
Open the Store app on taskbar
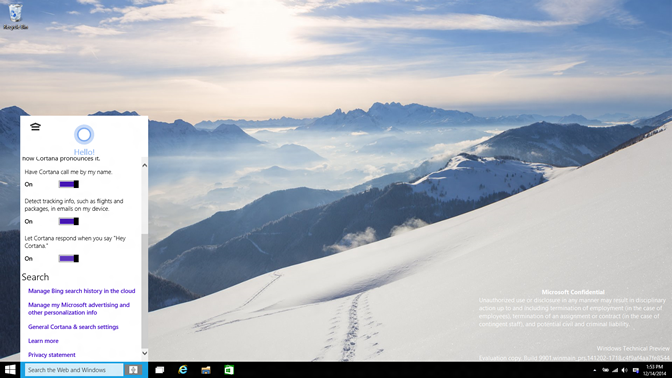(229, 369)
